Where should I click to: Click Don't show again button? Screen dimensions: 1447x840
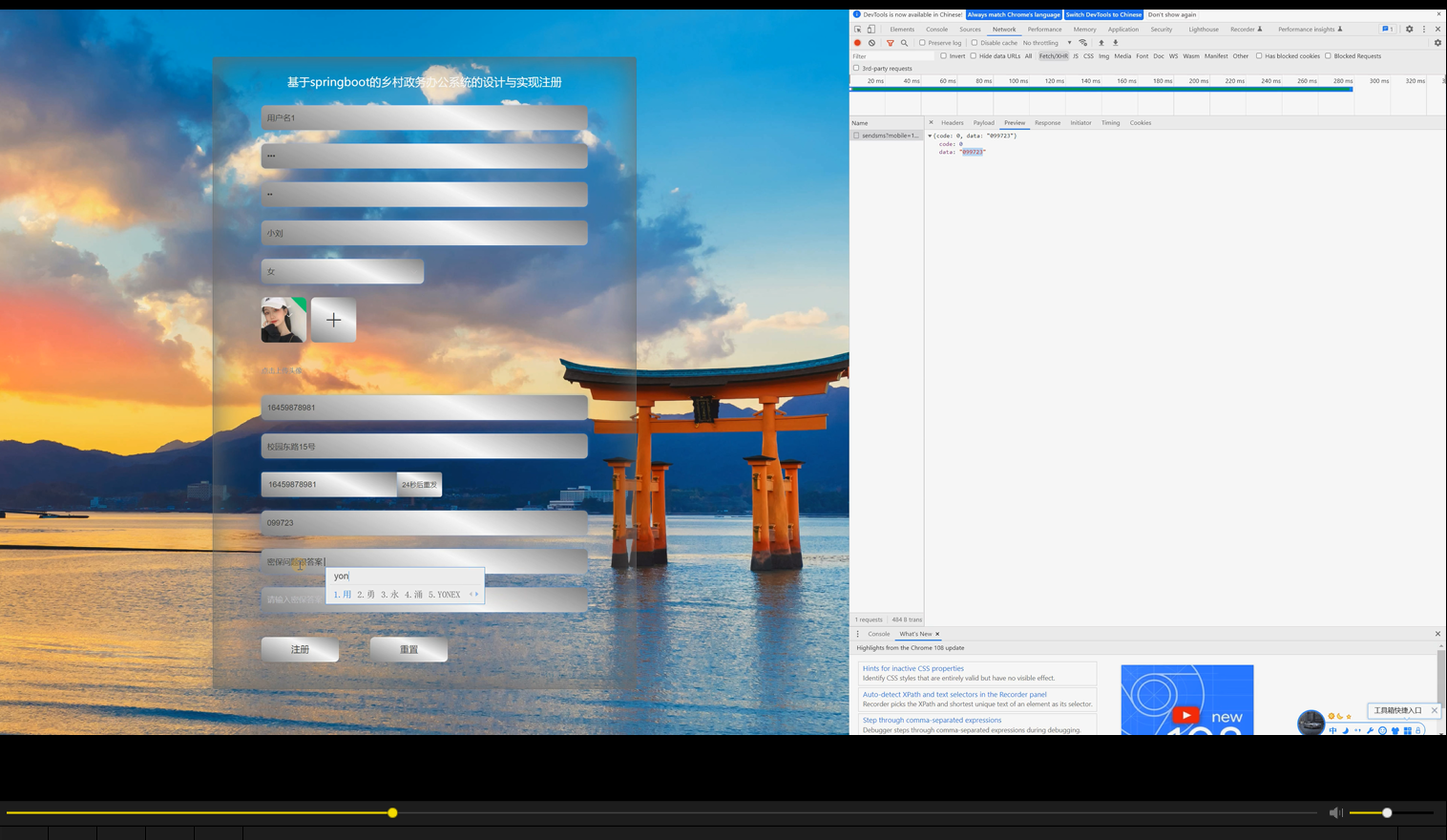tap(1172, 14)
